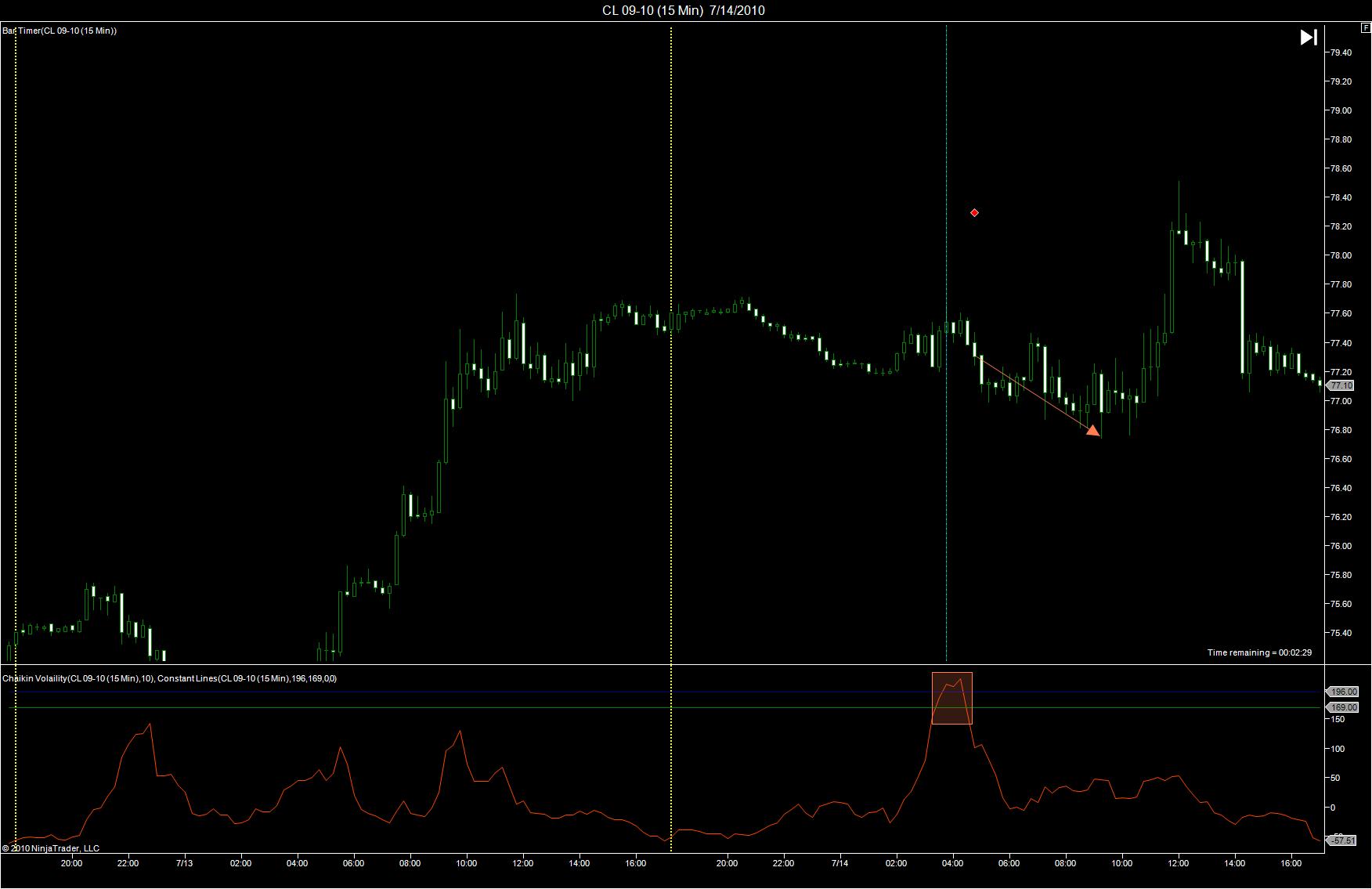
Task: Click the 196.00 constant line marker
Action: tap(1342, 692)
